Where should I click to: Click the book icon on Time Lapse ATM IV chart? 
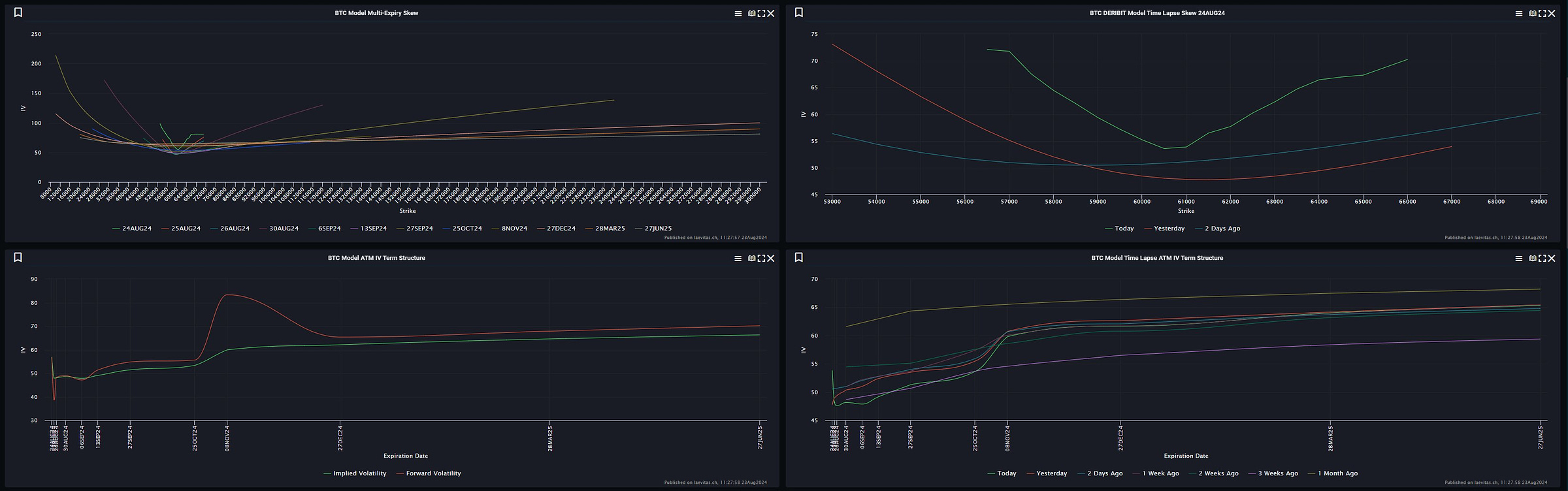point(1533,259)
